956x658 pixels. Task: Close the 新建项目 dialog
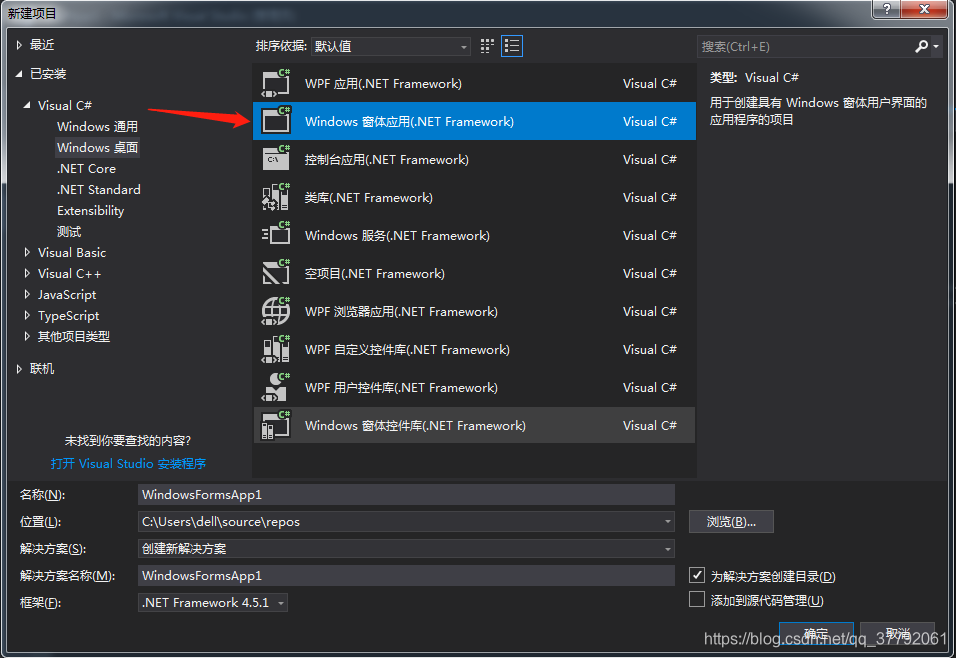(x=924, y=9)
